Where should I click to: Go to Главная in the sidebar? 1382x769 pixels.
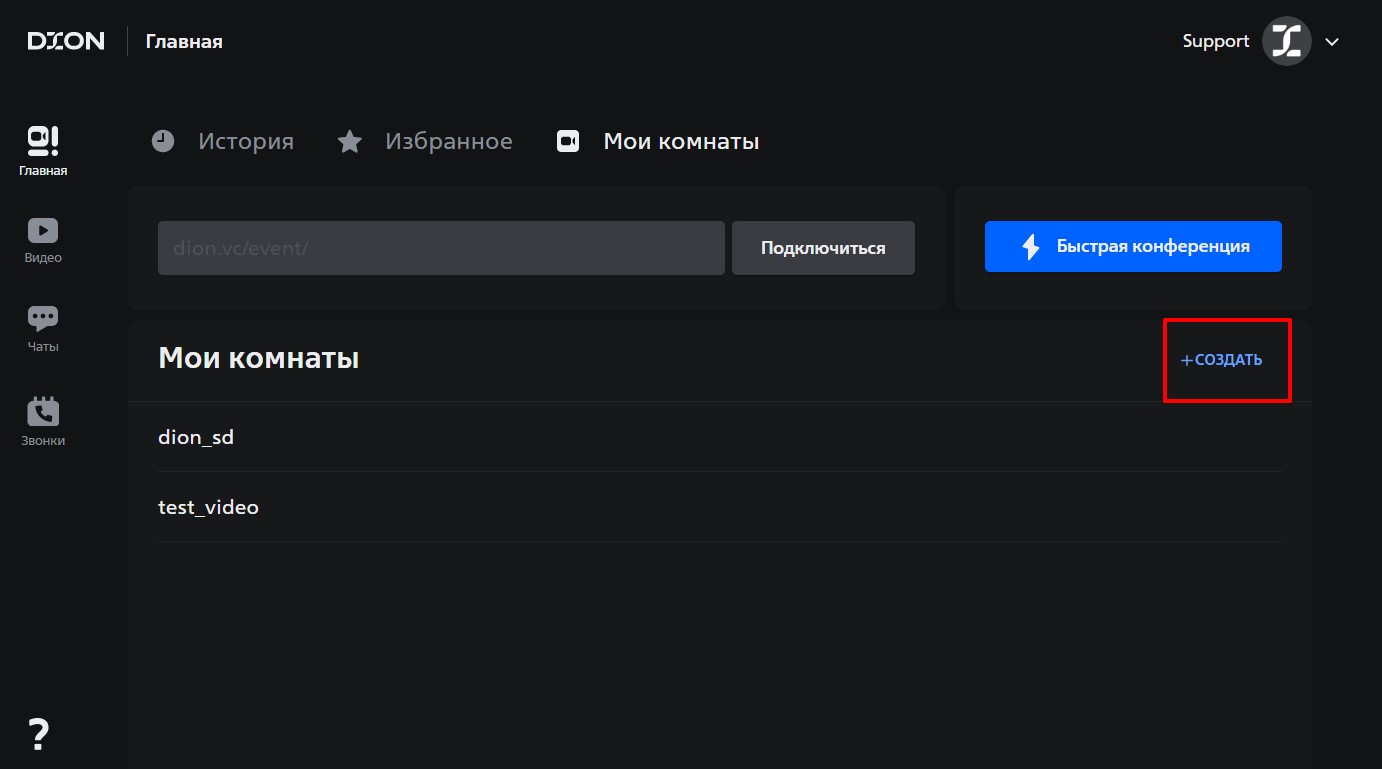click(43, 151)
